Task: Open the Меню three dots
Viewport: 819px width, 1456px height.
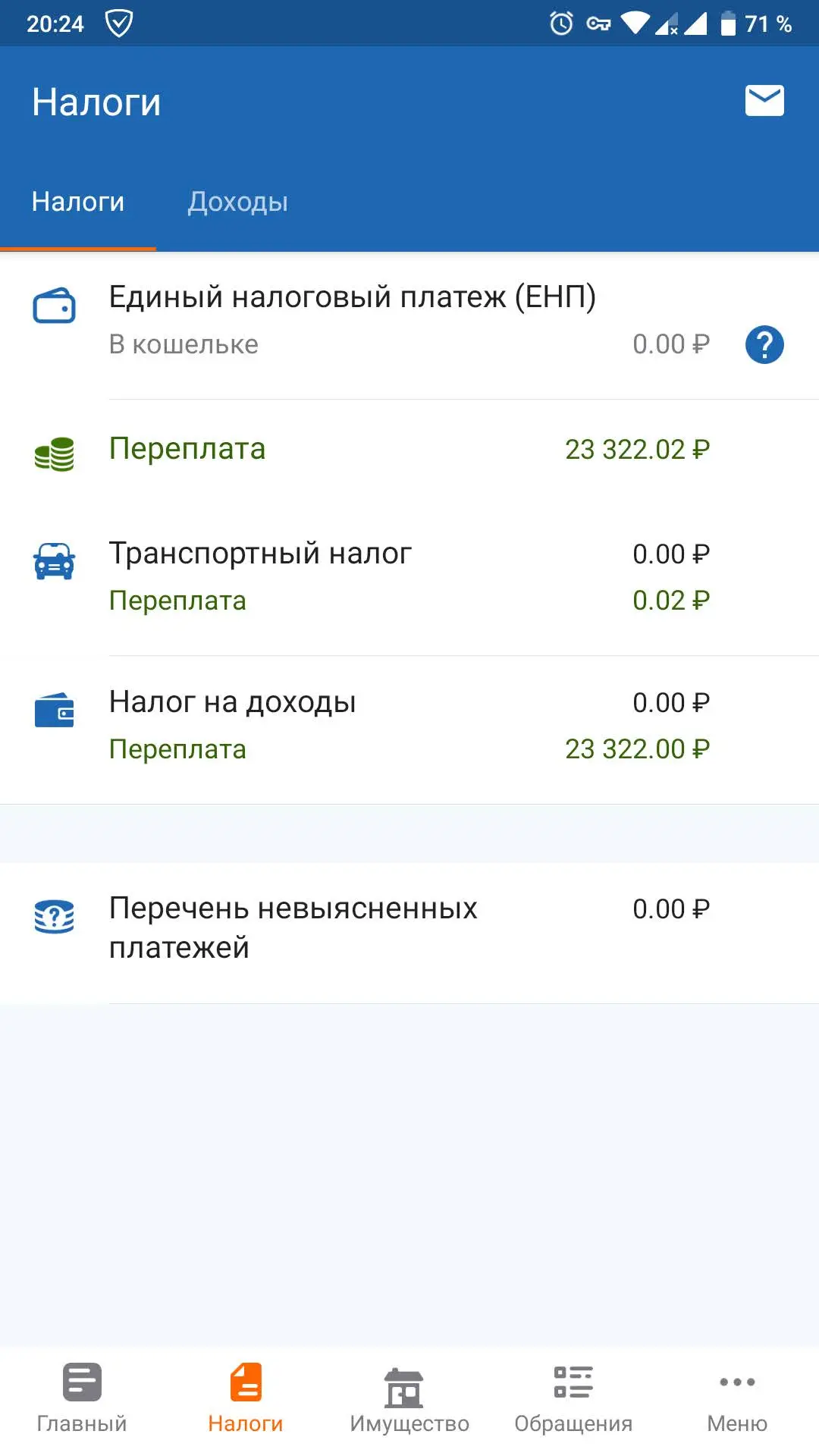Action: (737, 1382)
